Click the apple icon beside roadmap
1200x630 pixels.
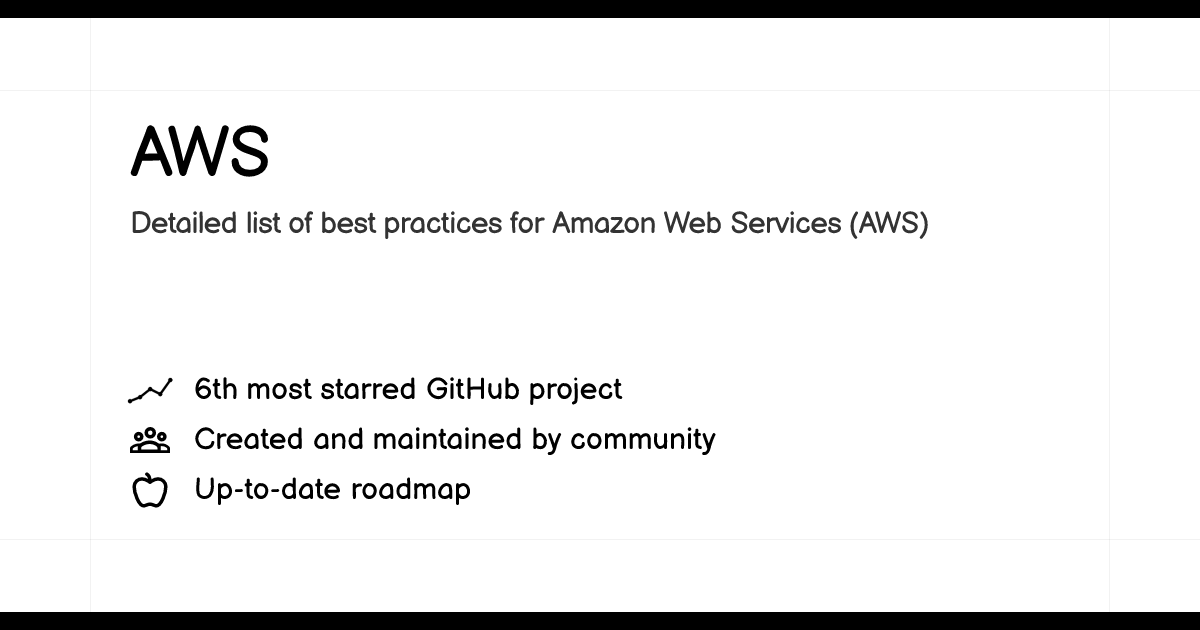150,490
